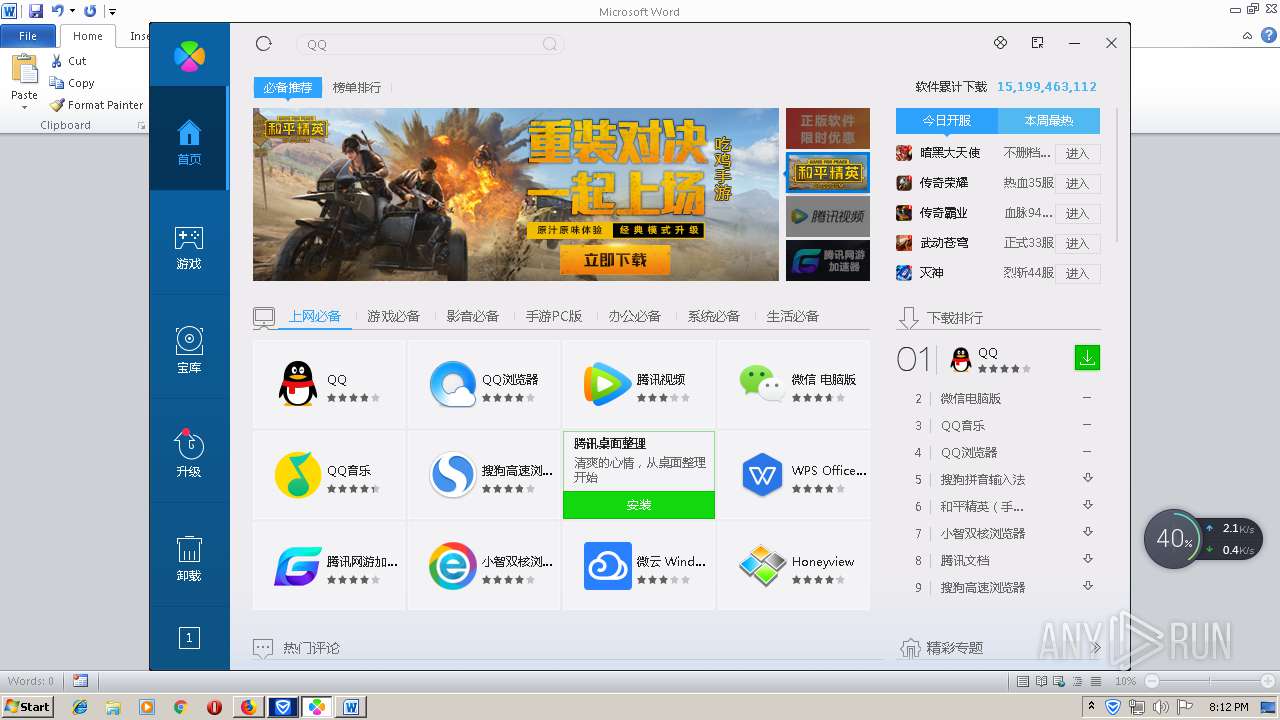
Task: Click download arrow for 腾讯文档 row
Action: coord(1088,559)
